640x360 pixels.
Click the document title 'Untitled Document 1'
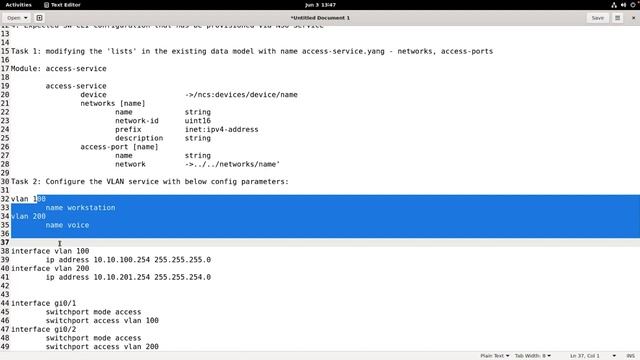(320, 18)
